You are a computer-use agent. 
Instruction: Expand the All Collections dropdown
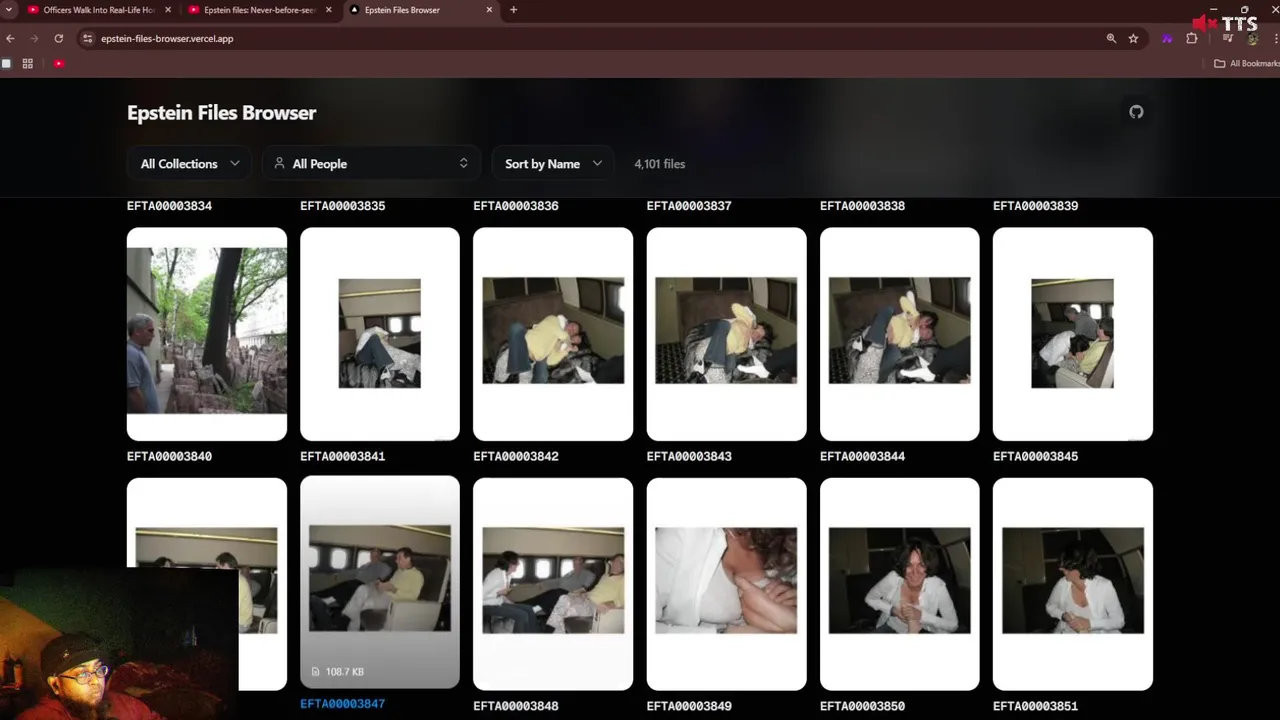[190, 163]
